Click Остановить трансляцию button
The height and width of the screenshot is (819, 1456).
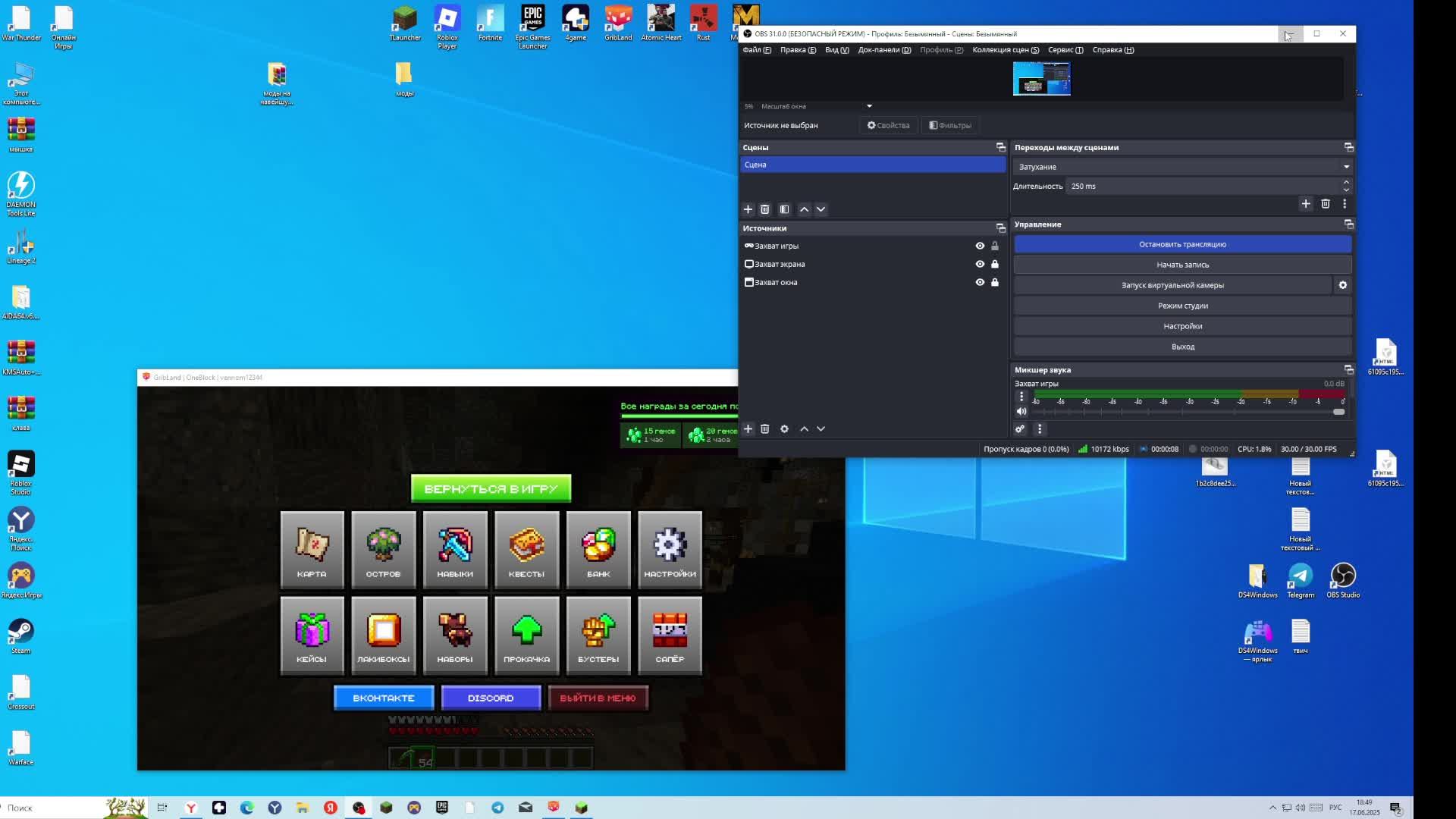click(1182, 244)
